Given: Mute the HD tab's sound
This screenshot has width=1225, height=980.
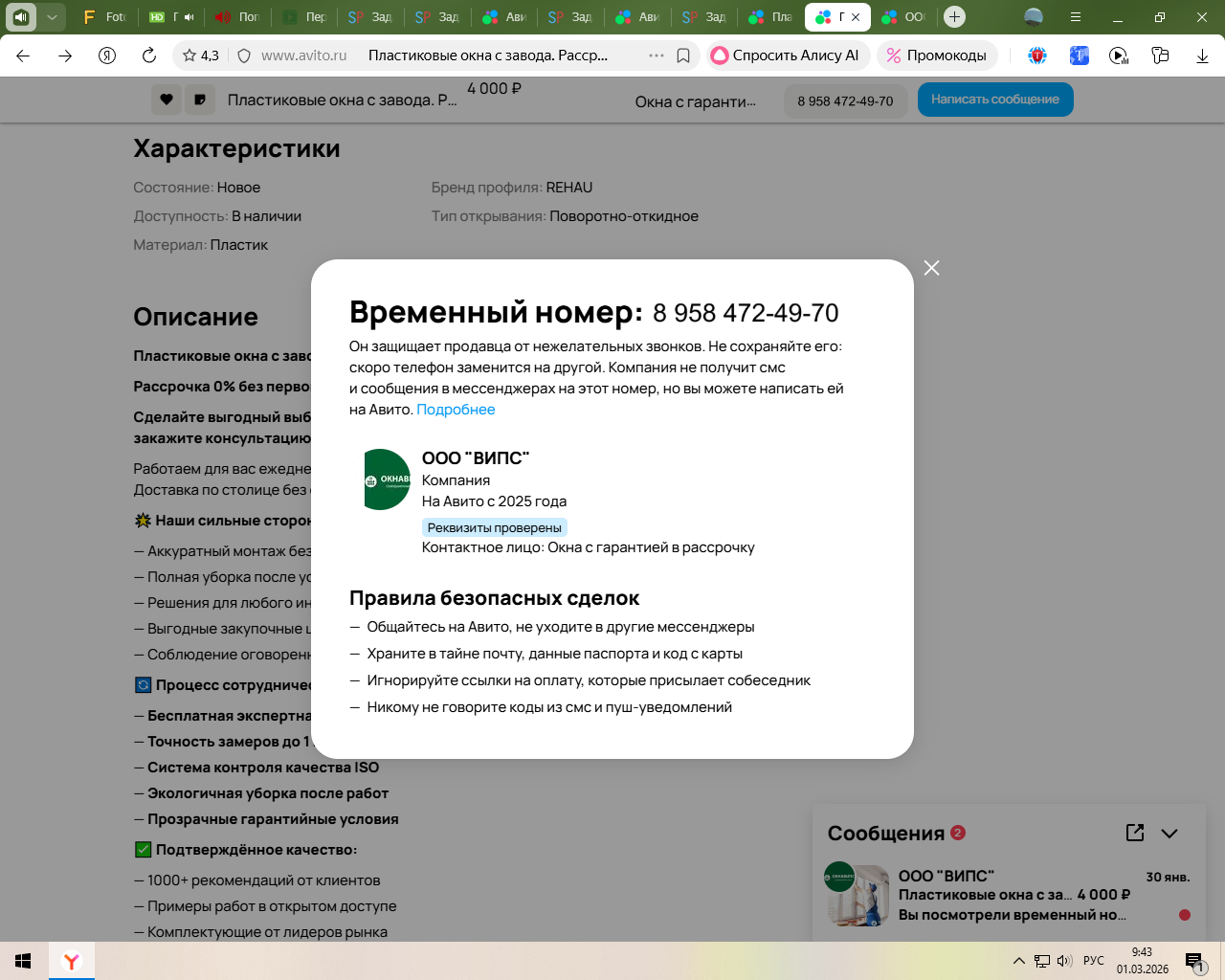Looking at the screenshot, I should click(189, 16).
